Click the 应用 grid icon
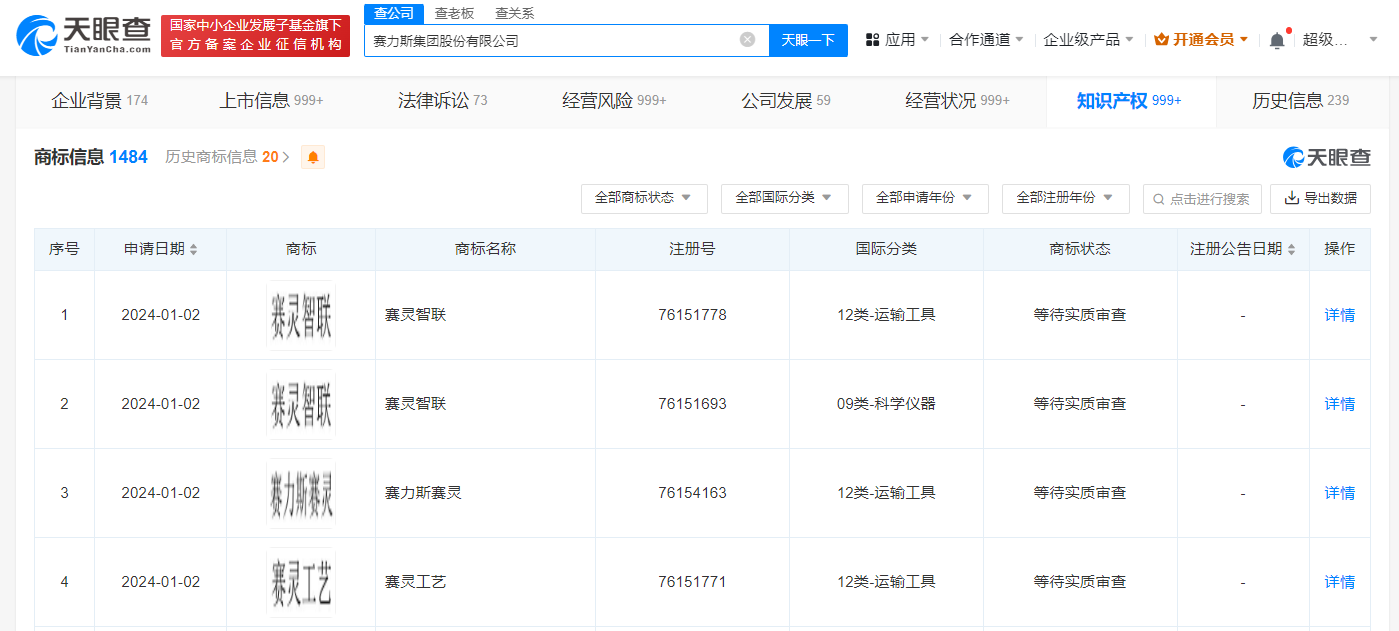Image resolution: width=1399 pixels, height=631 pixels. tap(872, 40)
